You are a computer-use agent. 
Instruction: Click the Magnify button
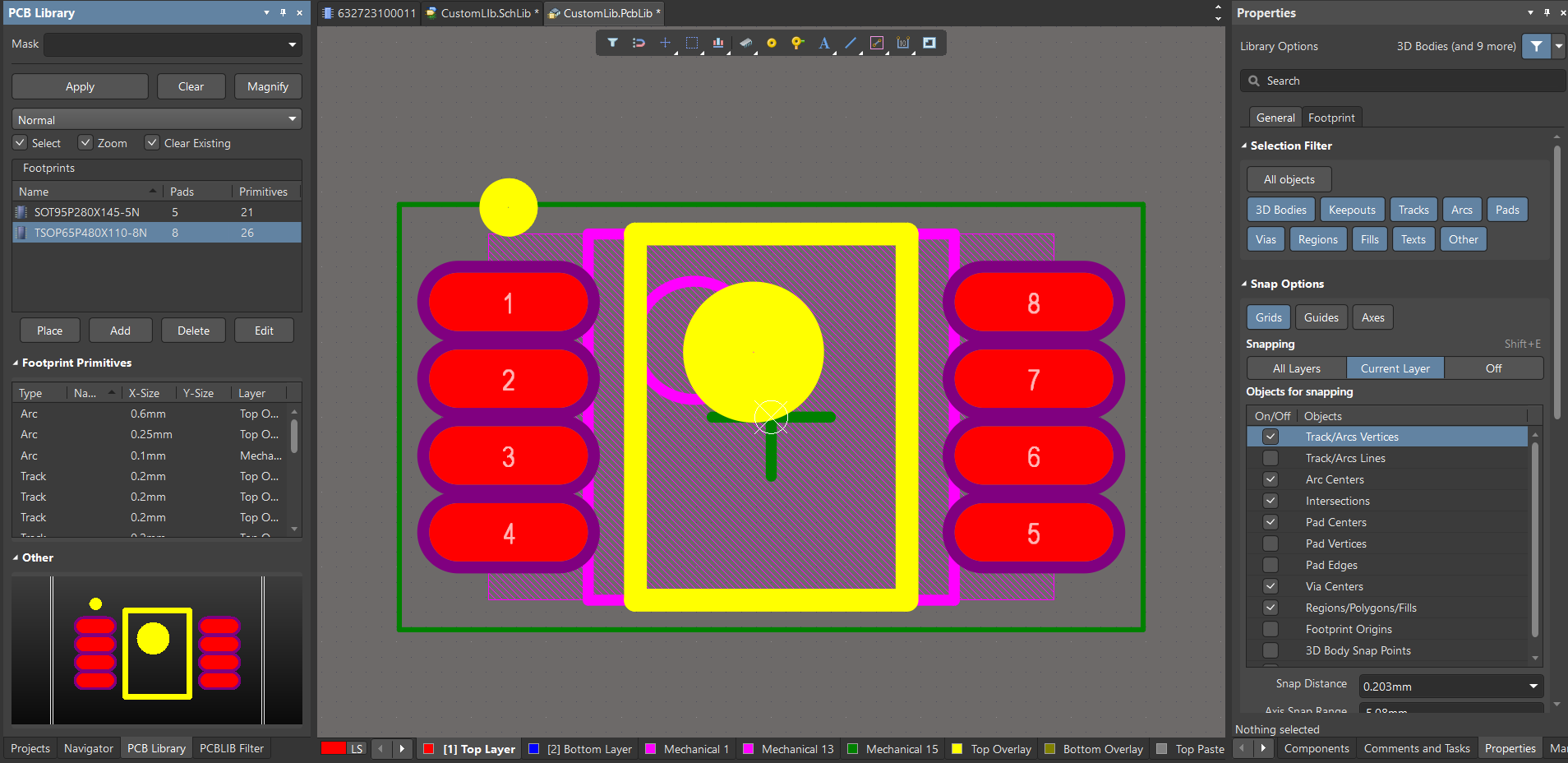coord(267,86)
